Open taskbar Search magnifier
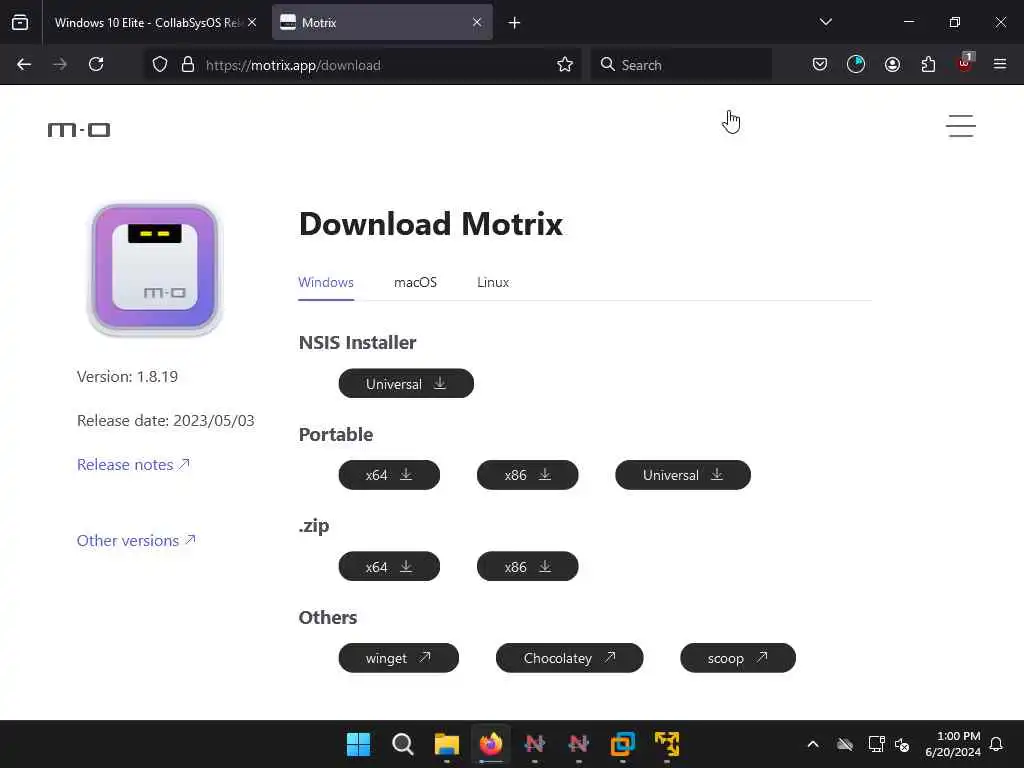Screen dimensions: 1024x768 pos(402,744)
